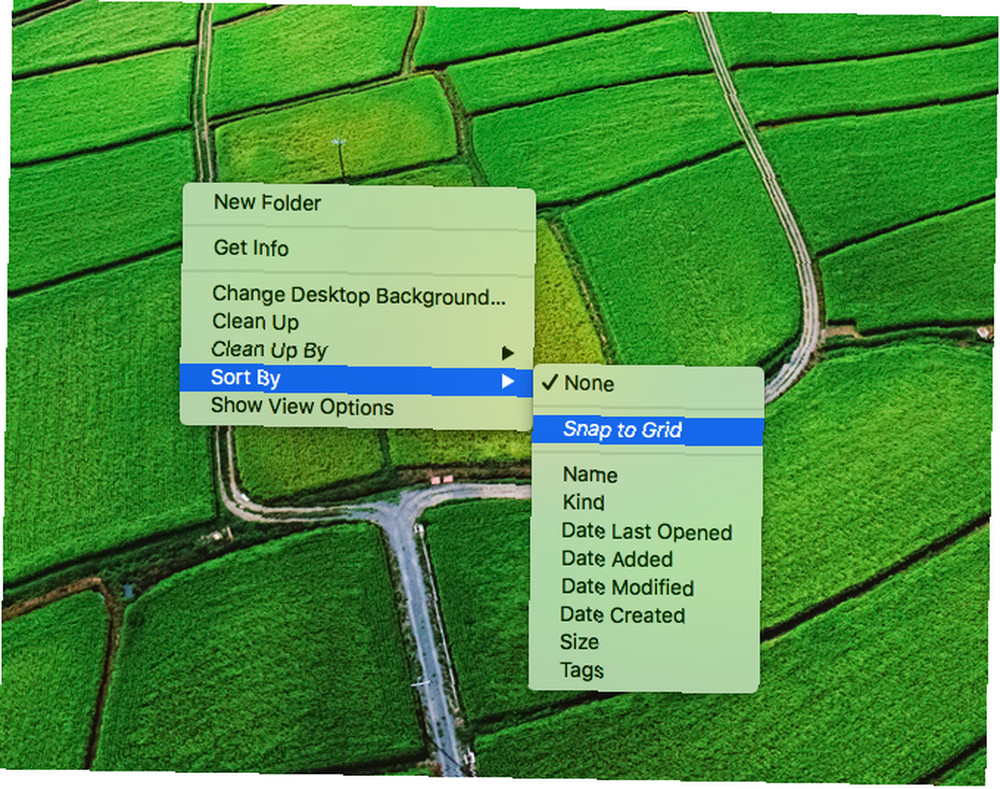Image resolution: width=1000 pixels, height=789 pixels.
Task: Expand the Clean Up By submenu
Action: click(358, 350)
